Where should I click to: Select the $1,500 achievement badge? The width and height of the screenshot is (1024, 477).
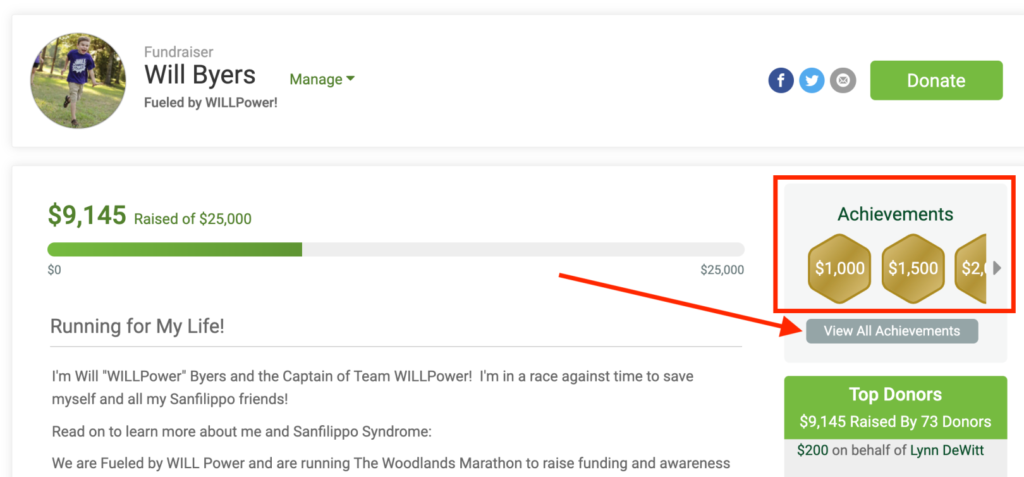913,268
